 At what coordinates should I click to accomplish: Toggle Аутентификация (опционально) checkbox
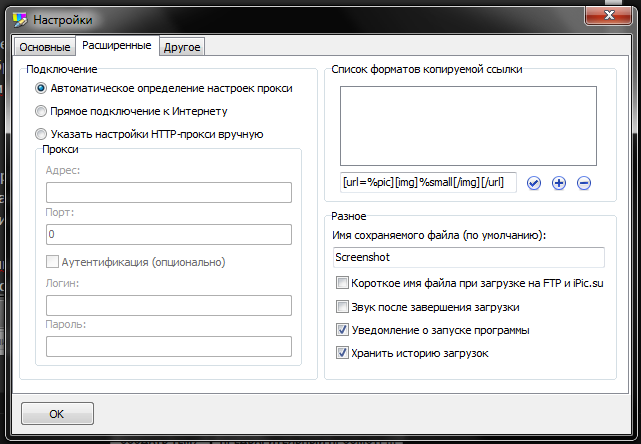click(52, 262)
